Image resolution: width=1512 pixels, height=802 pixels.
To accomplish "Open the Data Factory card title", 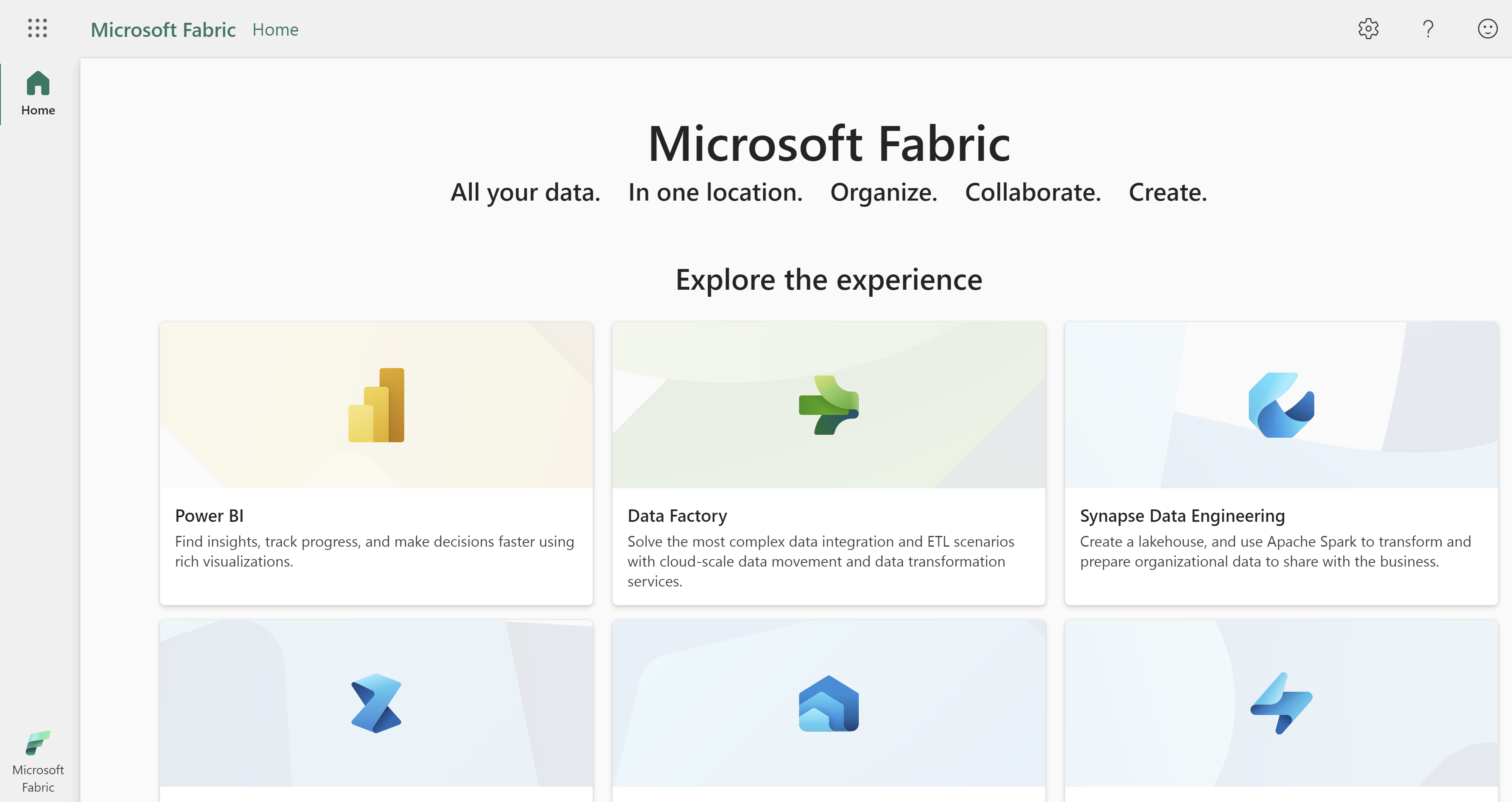I will pos(677,516).
